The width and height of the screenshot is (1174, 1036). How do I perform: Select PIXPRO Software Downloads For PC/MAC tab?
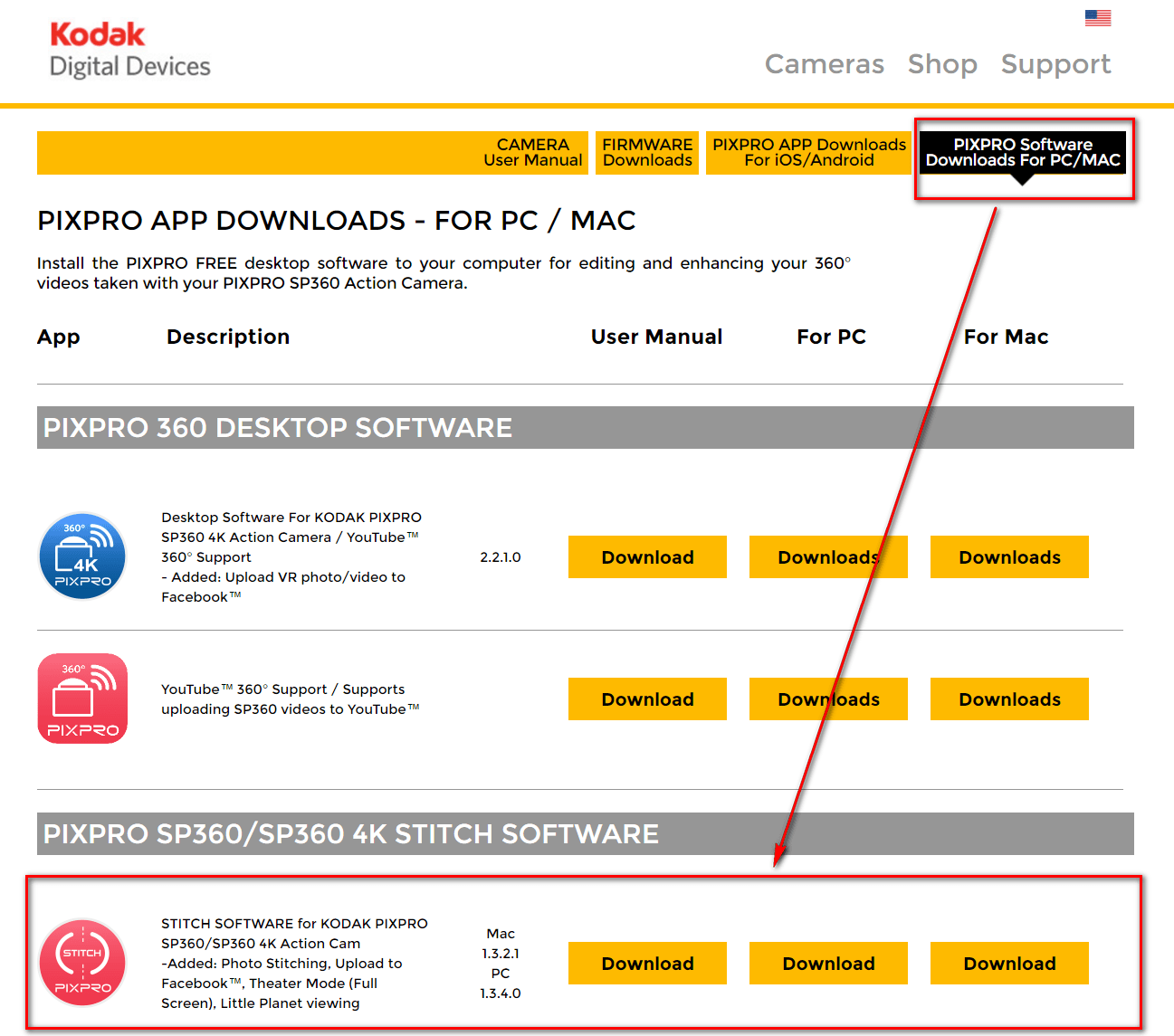(1023, 152)
